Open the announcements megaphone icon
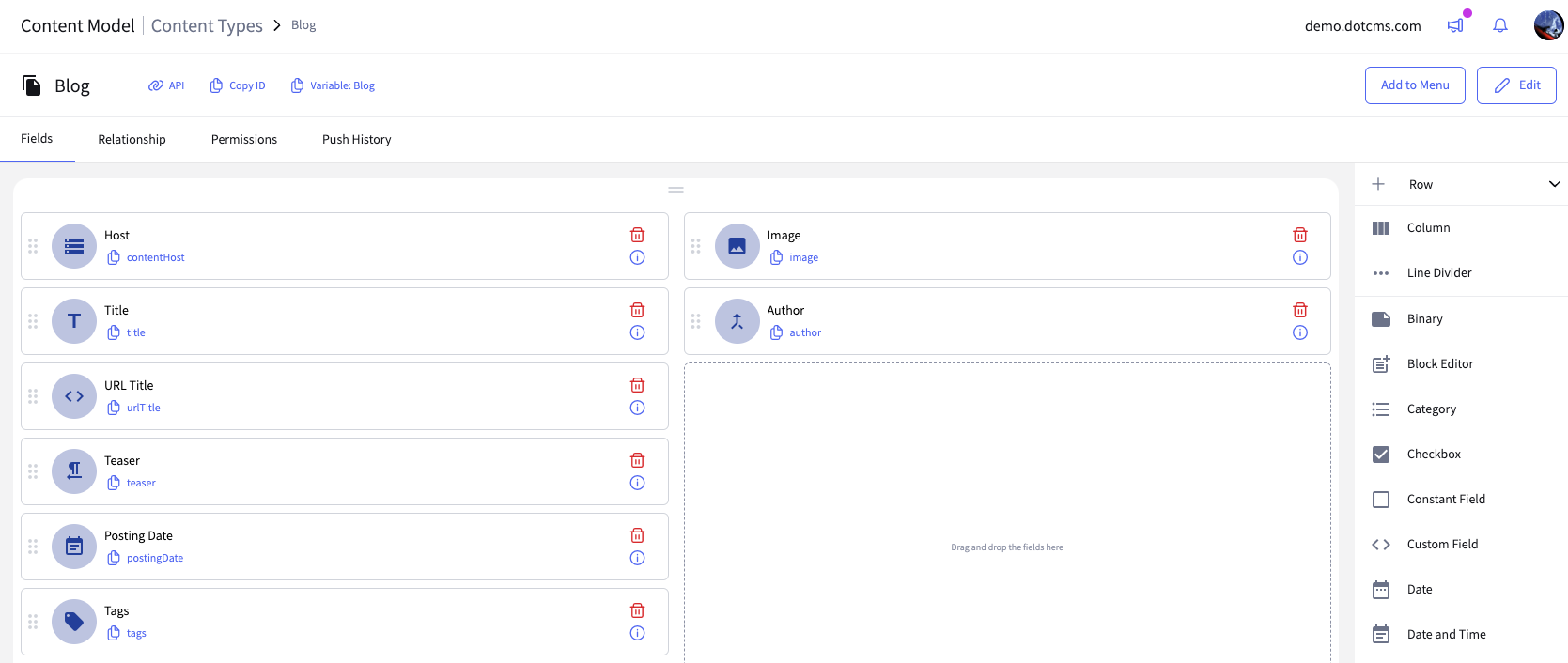 [x=1455, y=26]
